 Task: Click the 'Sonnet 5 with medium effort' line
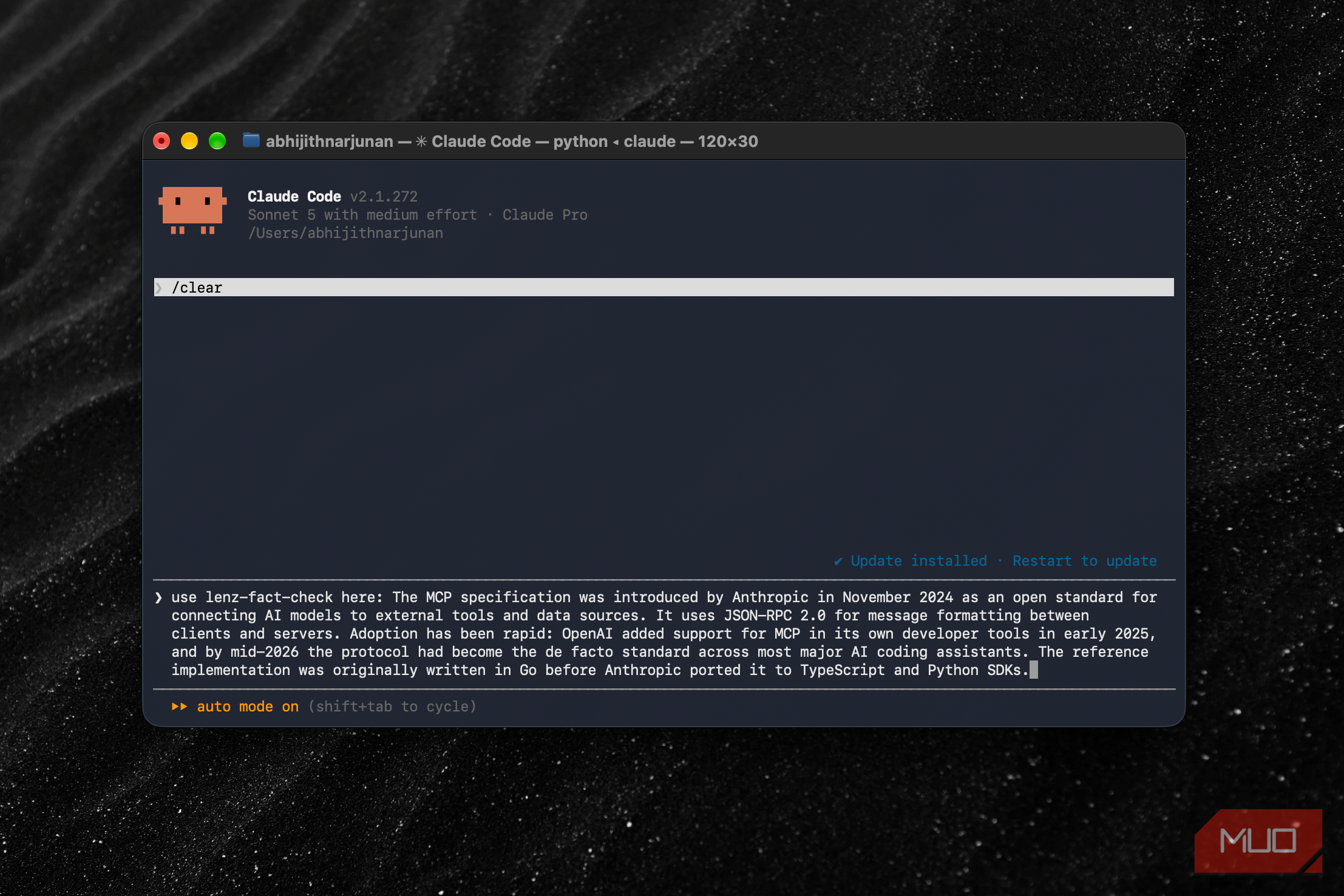coord(362,215)
